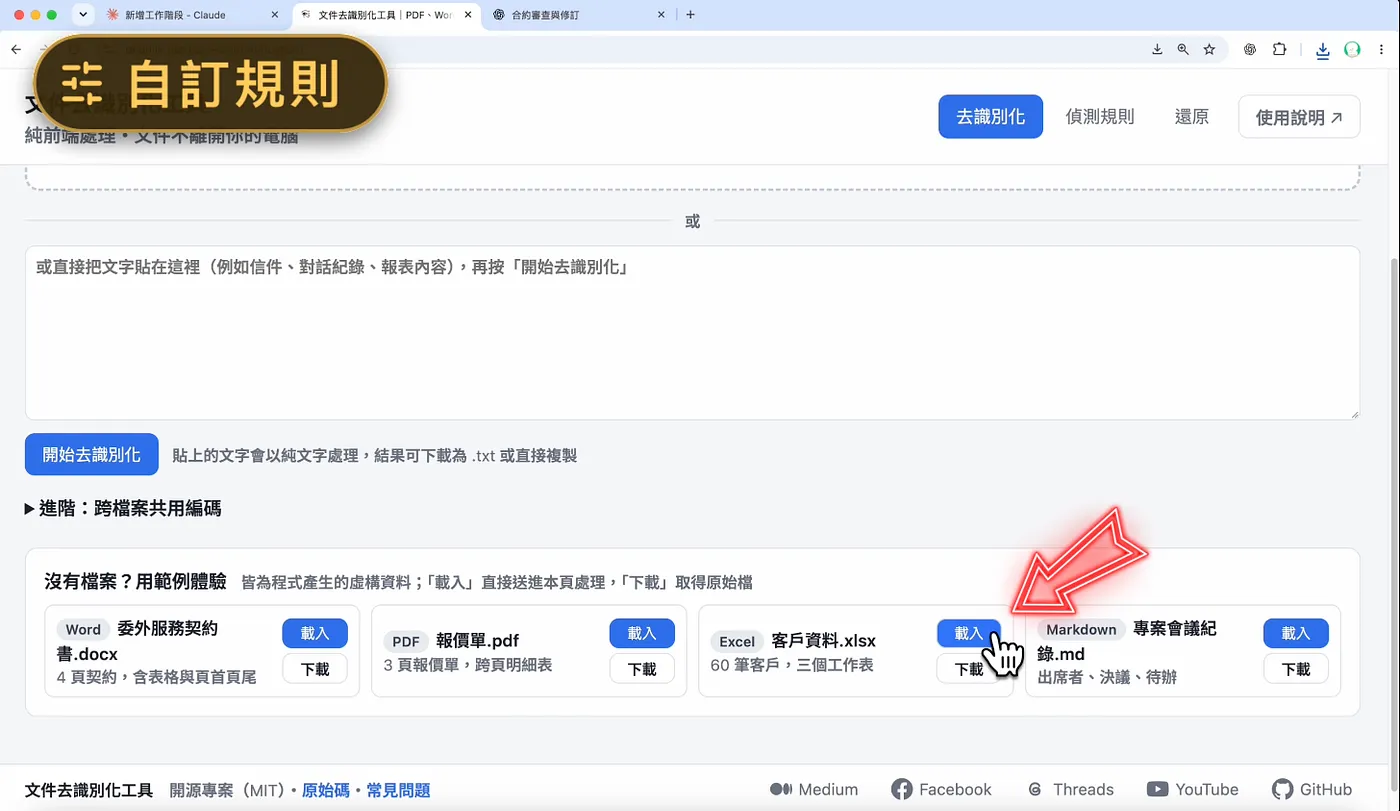The width and height of the screenshot is (1400, 811).
Task: Visit the Threads profile link
Action: pyautogui.click(x=1070, y=790)
